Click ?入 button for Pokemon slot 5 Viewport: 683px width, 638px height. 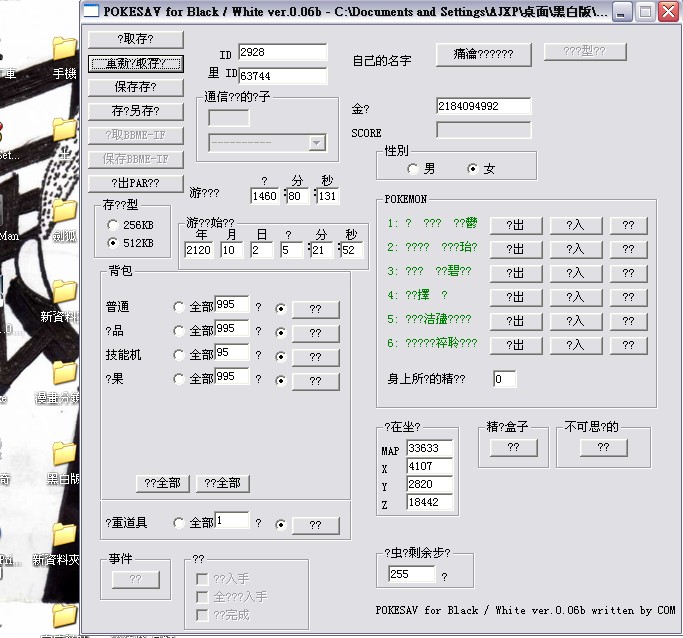(576, 321)
